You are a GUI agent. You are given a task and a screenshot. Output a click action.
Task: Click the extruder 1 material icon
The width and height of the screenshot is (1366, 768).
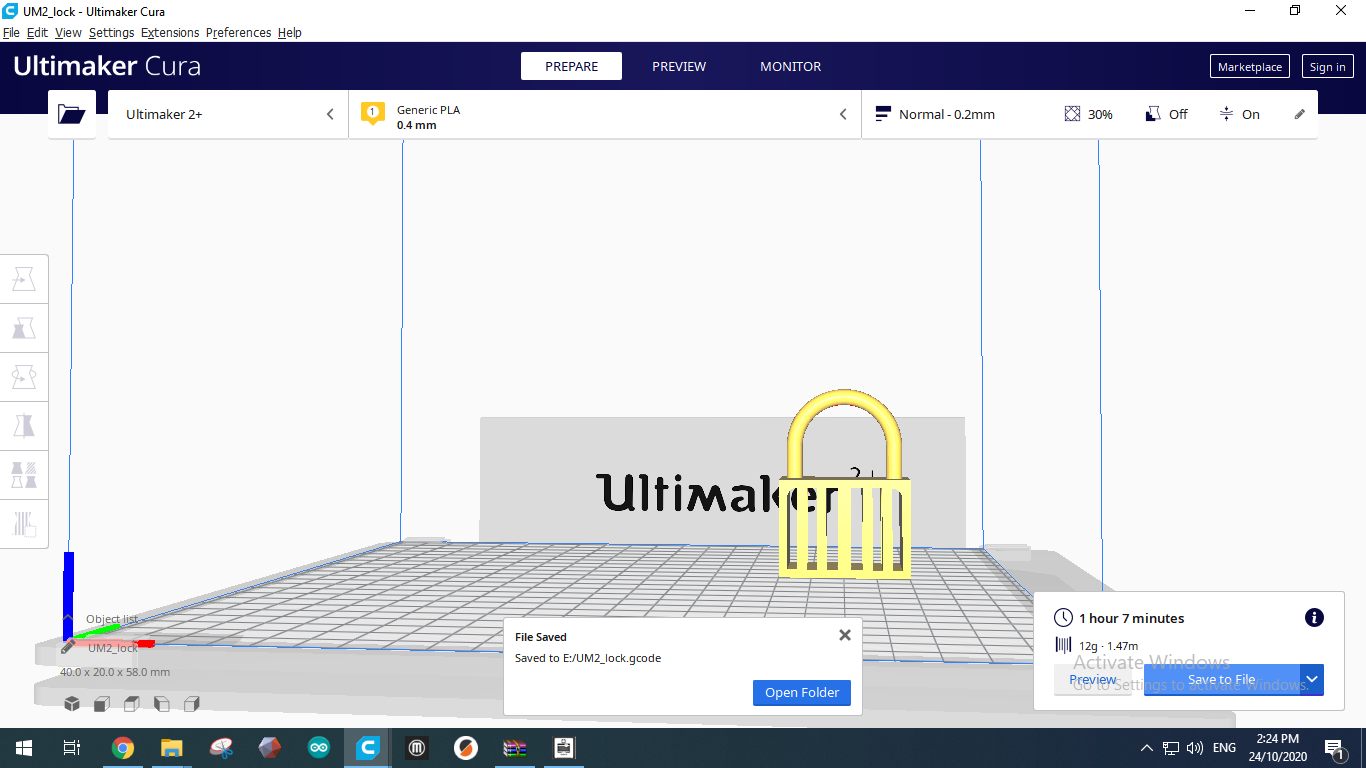373,113
